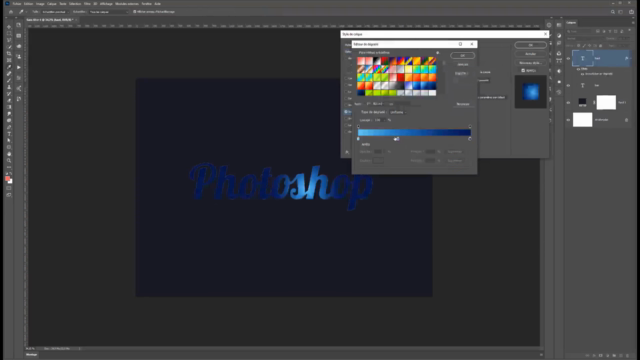Open the Layers panel flyout menu

(x=633, y=22)
